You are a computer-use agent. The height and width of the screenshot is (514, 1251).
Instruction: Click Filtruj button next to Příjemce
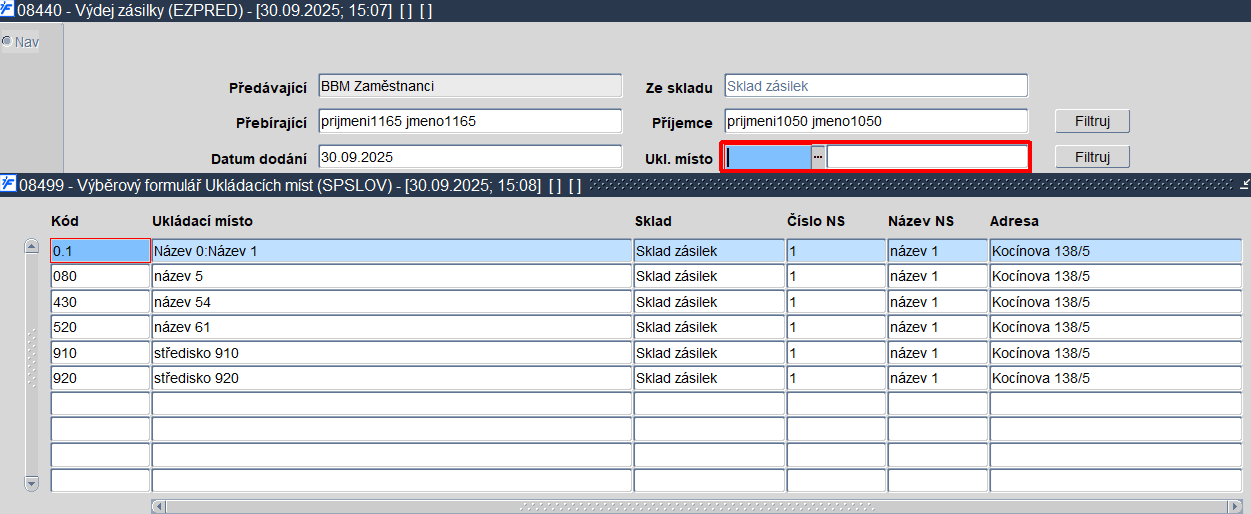(1092, 121)
